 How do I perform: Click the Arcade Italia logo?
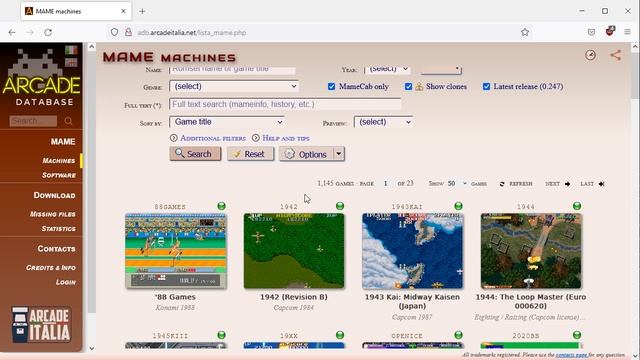click(x=41, y=324)
